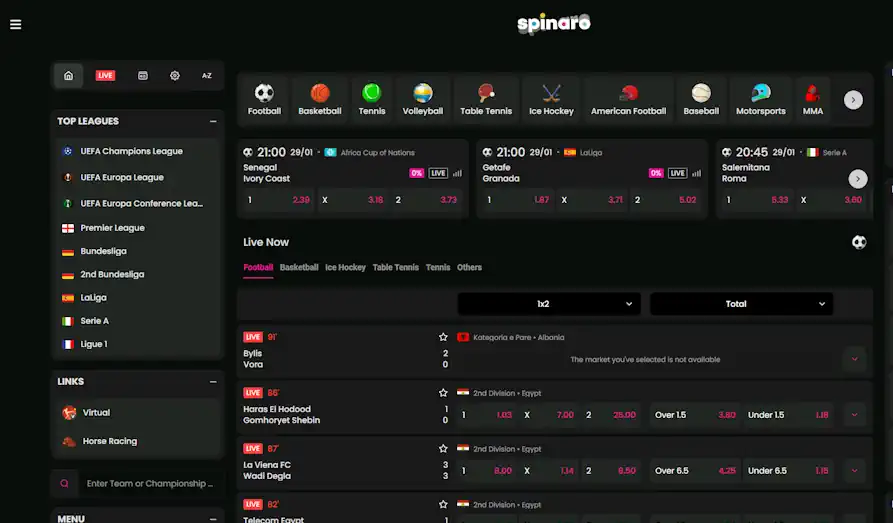This screenshot has width=893, height=523.
Task: Switch to the Tennis live tab
Action: coord(438,267)
